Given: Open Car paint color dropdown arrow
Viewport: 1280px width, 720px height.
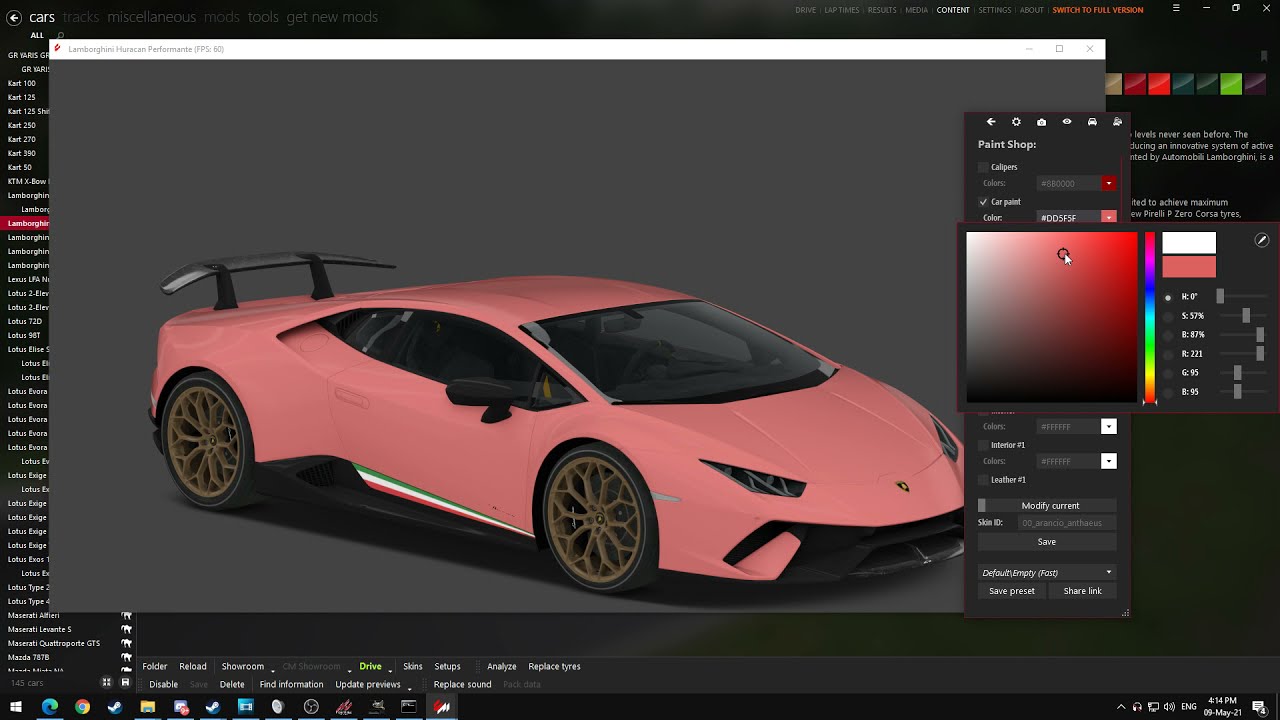Looking at the screenshot, I should point(1108,217).
